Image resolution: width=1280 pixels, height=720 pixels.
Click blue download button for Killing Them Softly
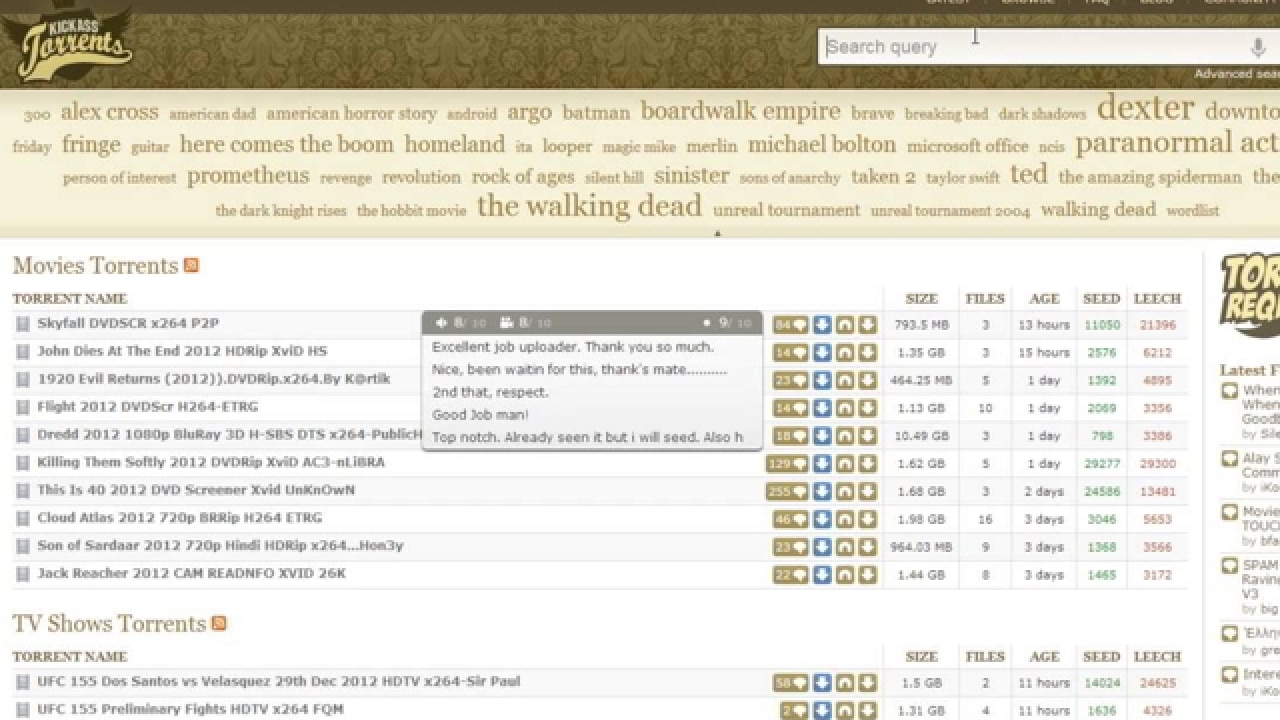pos(822,463)
